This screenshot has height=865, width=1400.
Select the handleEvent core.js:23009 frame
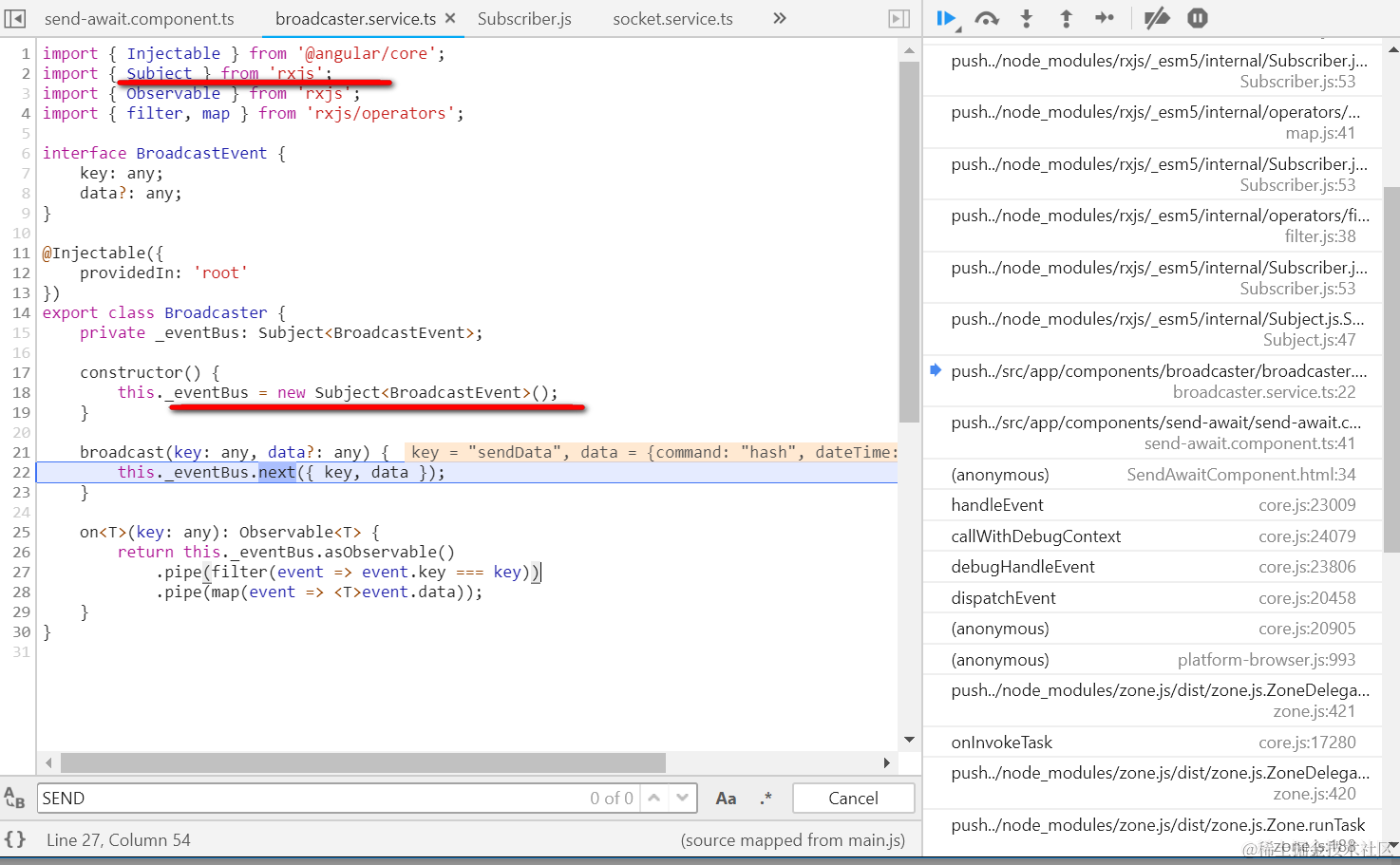point(1153,505)
